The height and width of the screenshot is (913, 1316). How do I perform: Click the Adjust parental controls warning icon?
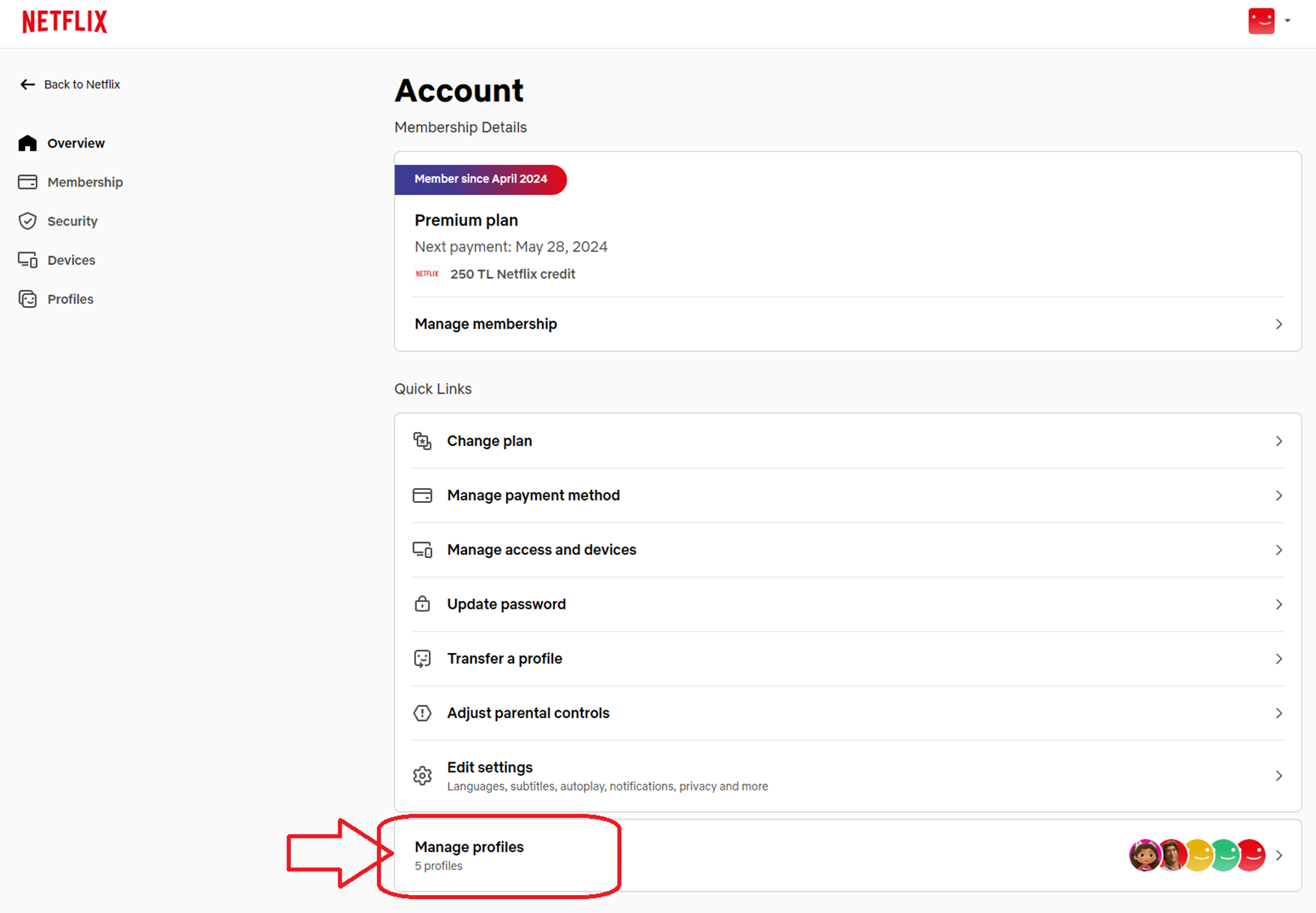coord(422,713)
